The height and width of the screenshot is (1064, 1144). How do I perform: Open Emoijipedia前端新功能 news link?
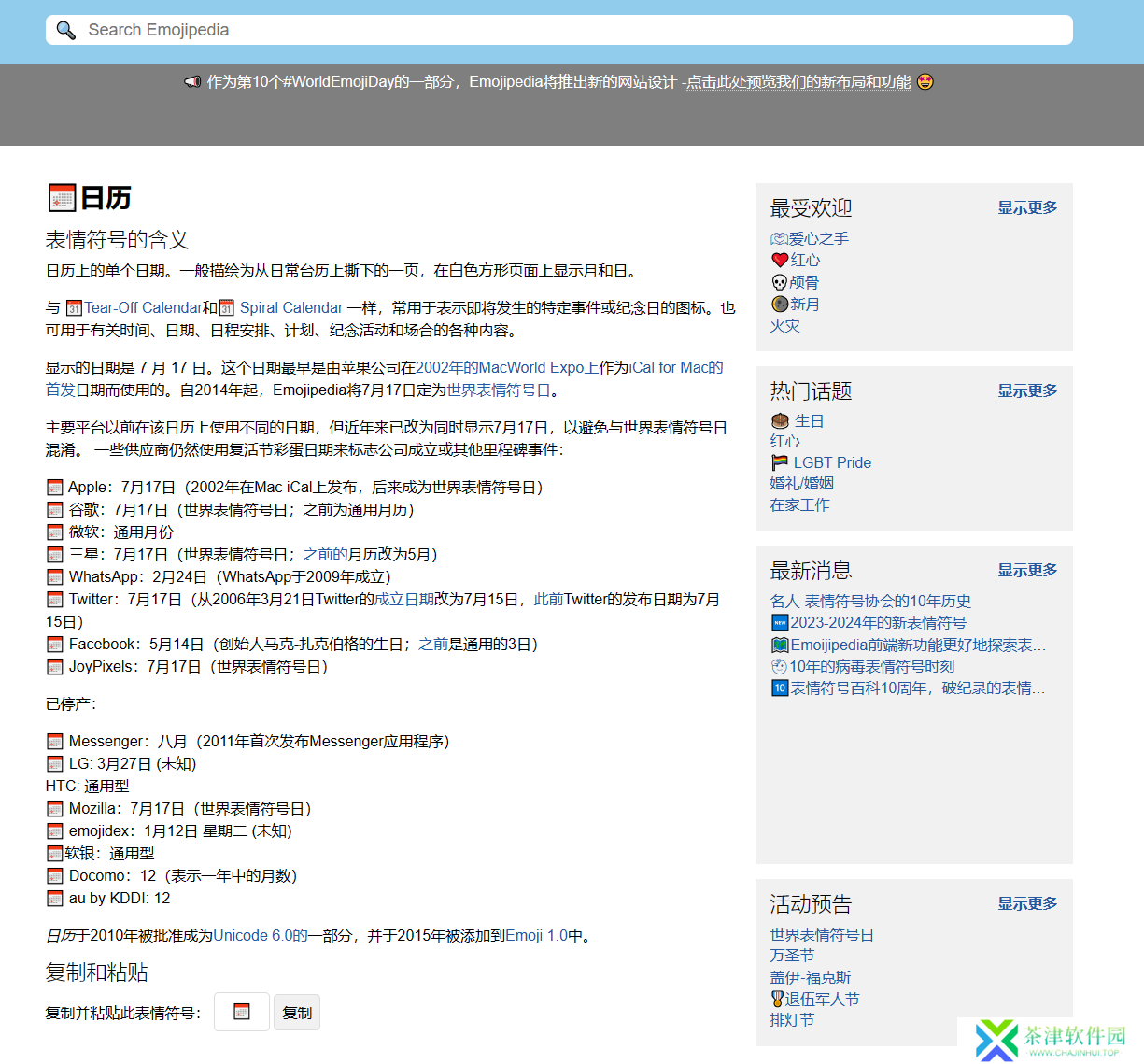point(918,645)
